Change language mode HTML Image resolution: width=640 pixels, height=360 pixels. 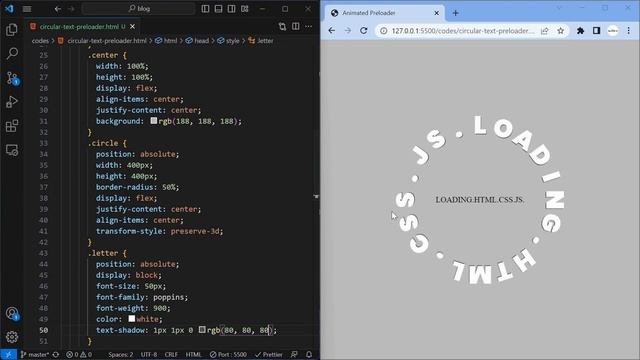point(193,354)
